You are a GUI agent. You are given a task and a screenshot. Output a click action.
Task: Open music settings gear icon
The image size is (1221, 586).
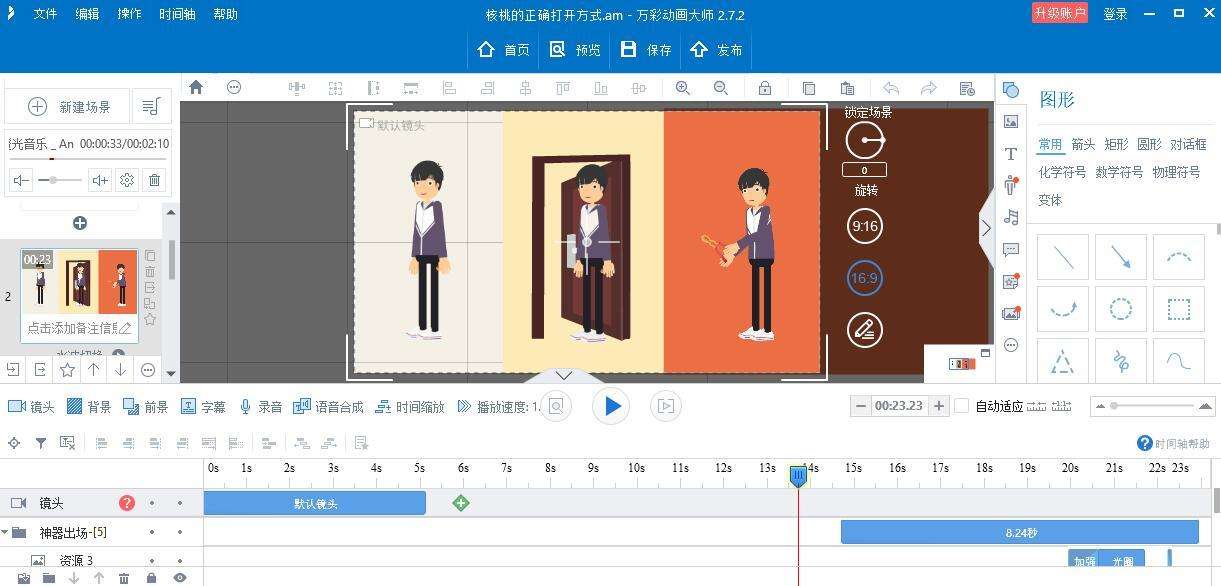tap(127, 180)
